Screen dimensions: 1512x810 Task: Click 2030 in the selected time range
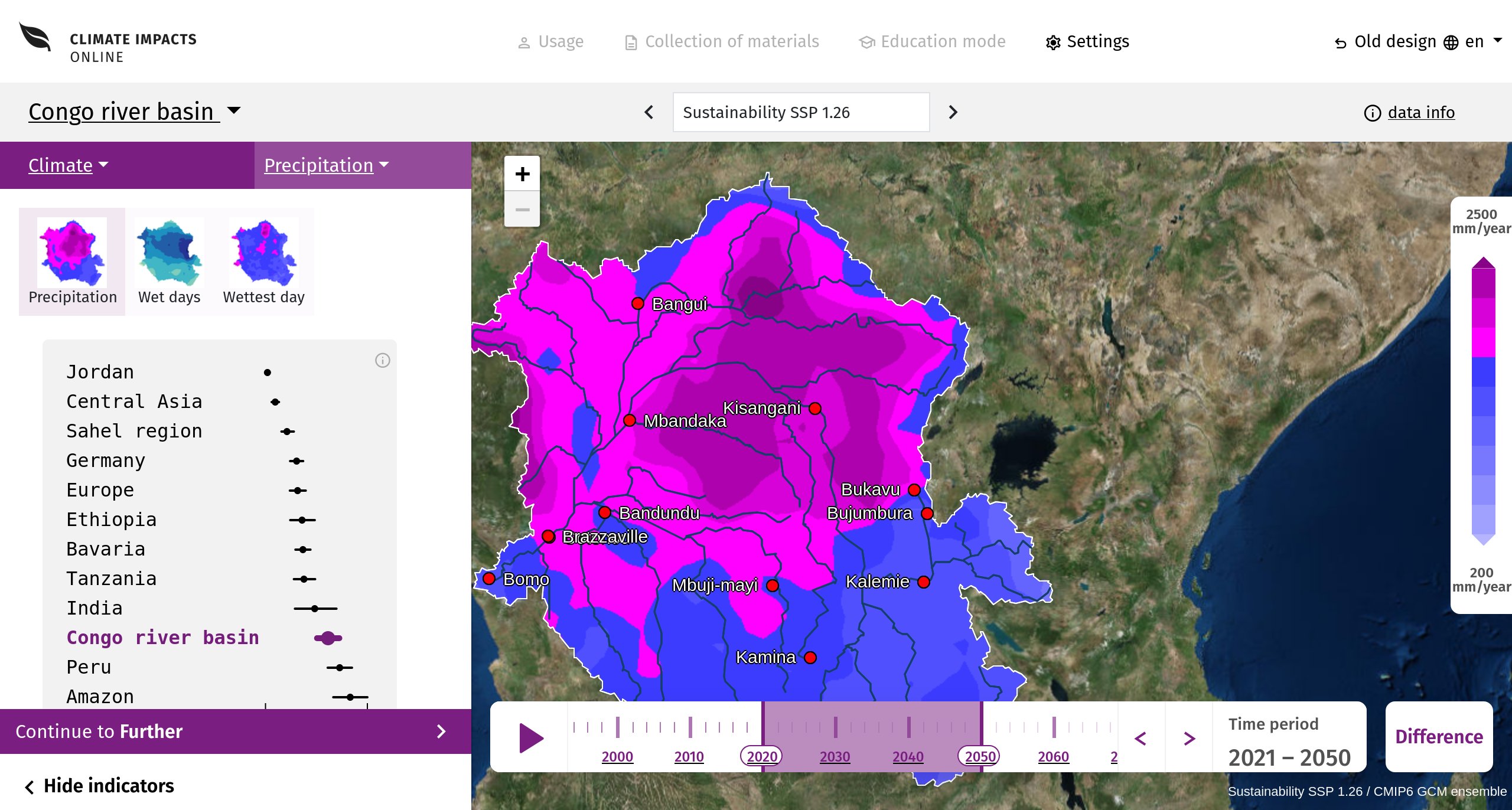[835, 756]
